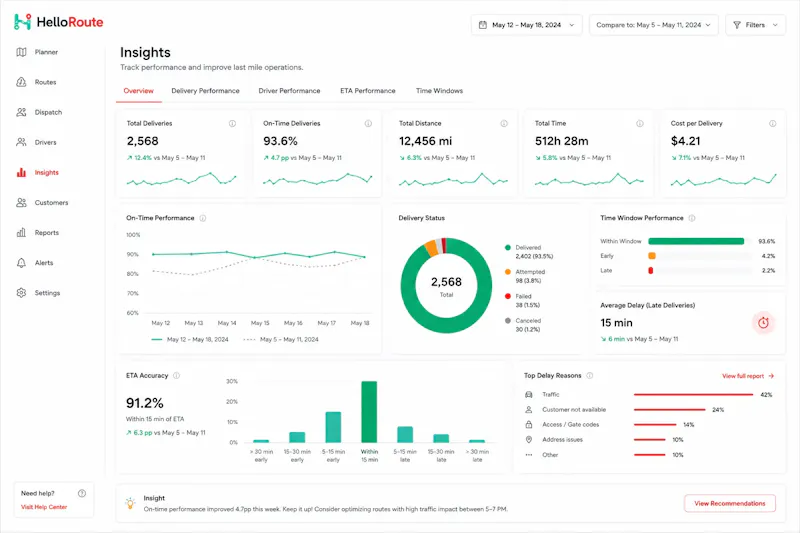The height and width of the screenshot is (533, 800).
Task: Click the orange Attempted legend dot
Action: click(508, 272)
